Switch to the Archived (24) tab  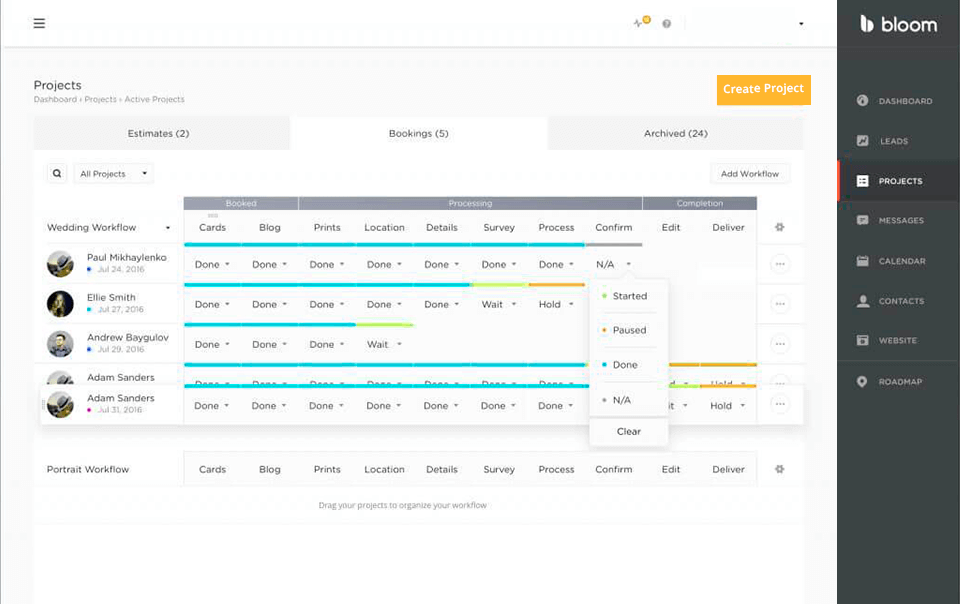point(676,133)
